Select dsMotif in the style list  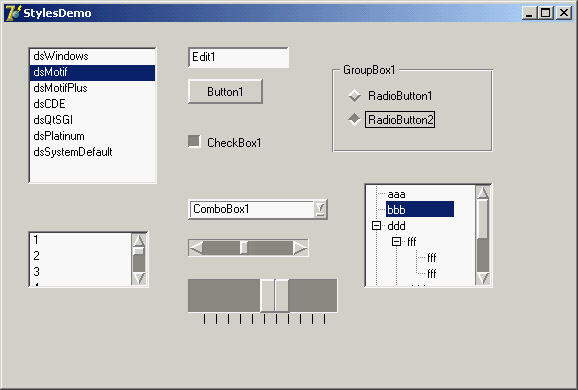point(92,73)
